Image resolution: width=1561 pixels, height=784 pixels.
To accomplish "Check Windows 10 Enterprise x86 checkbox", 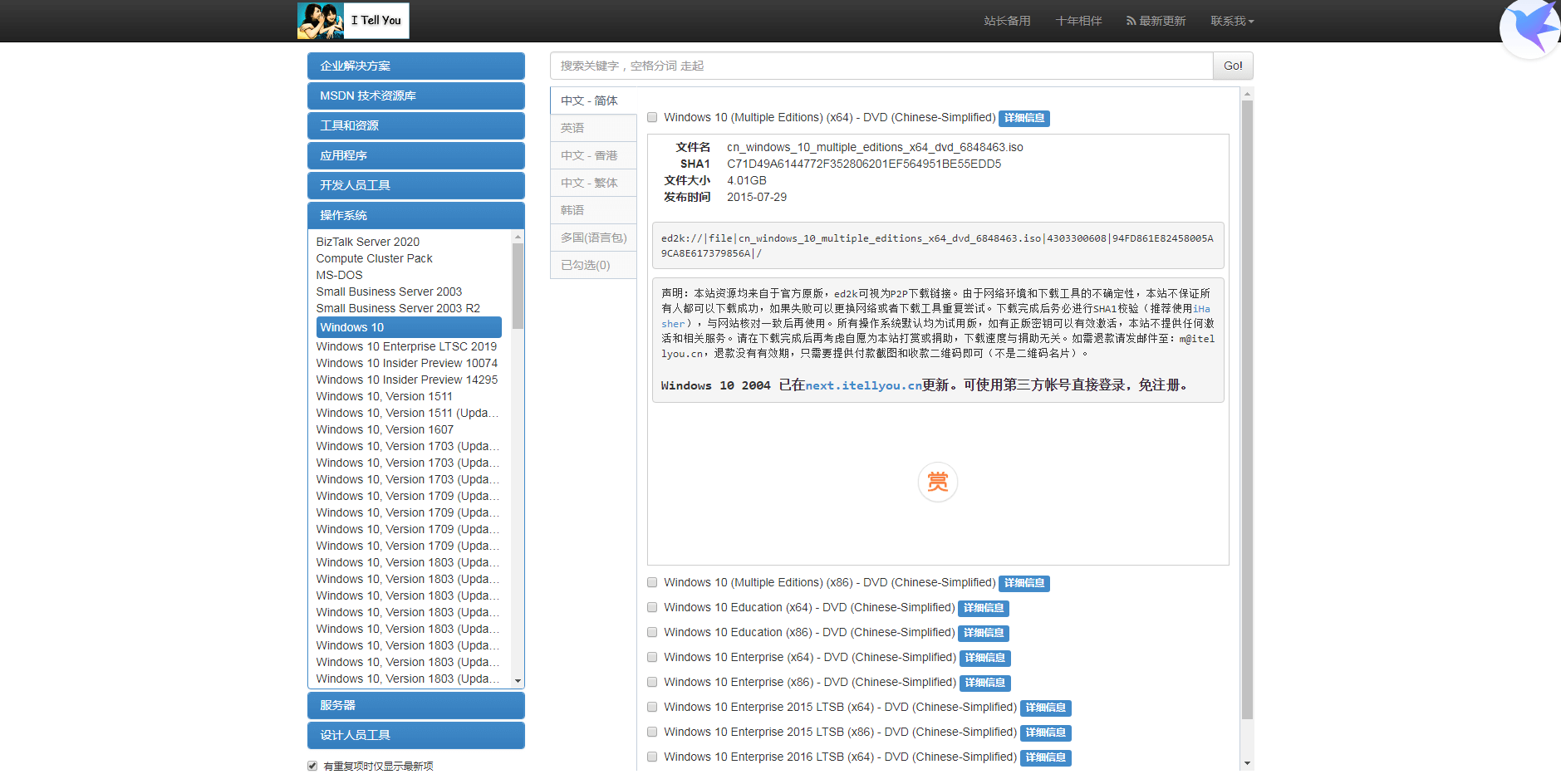I will (652, 683).
